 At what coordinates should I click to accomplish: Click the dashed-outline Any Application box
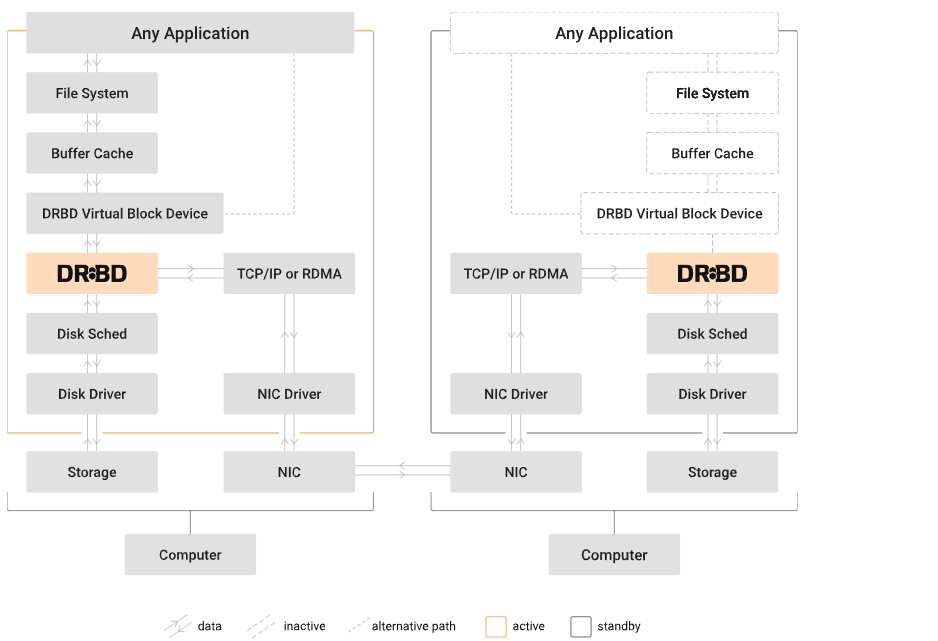point(614,33)
